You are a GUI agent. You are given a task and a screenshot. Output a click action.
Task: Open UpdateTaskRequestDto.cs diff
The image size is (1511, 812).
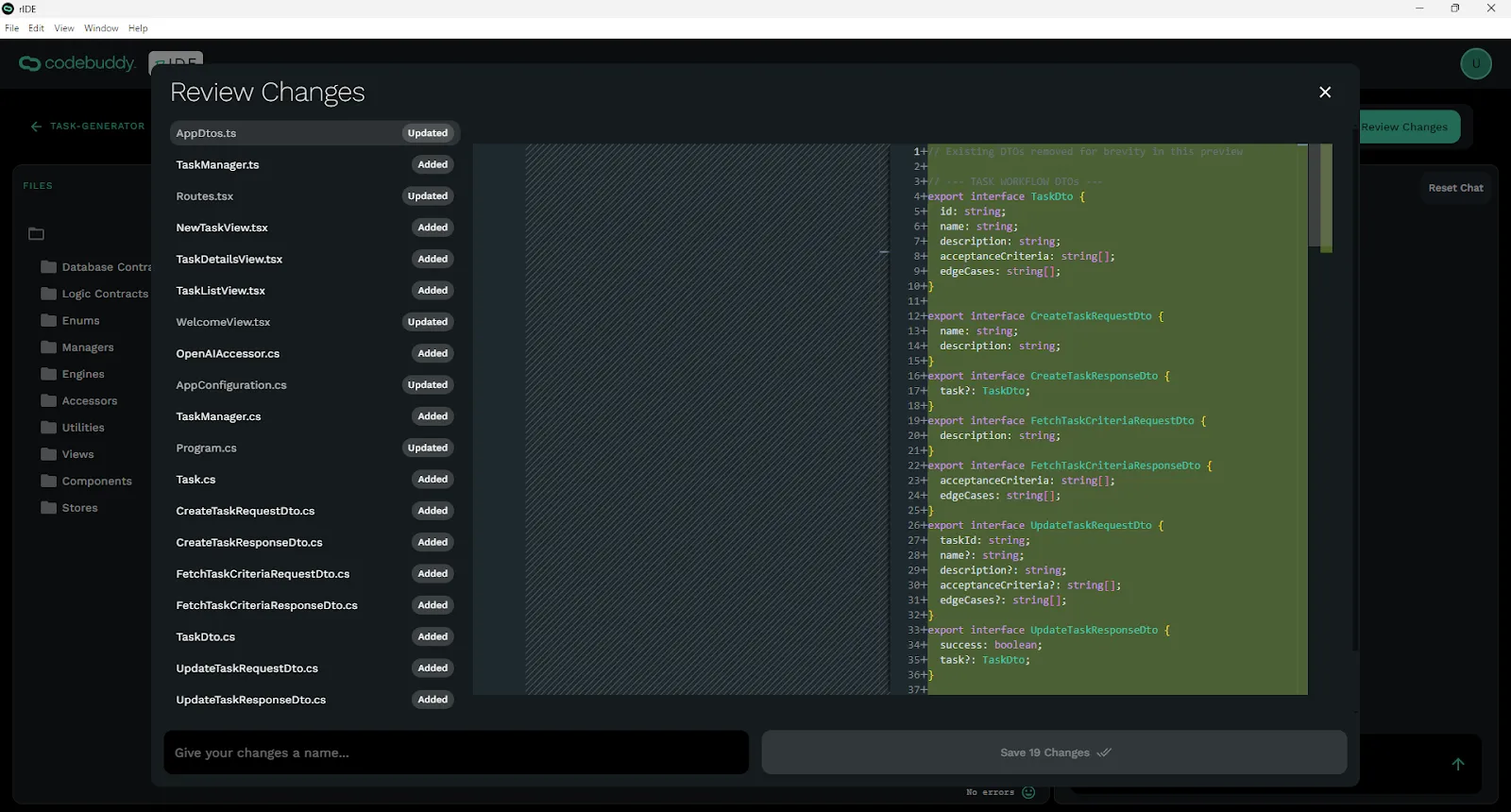[x=314, y=668]
